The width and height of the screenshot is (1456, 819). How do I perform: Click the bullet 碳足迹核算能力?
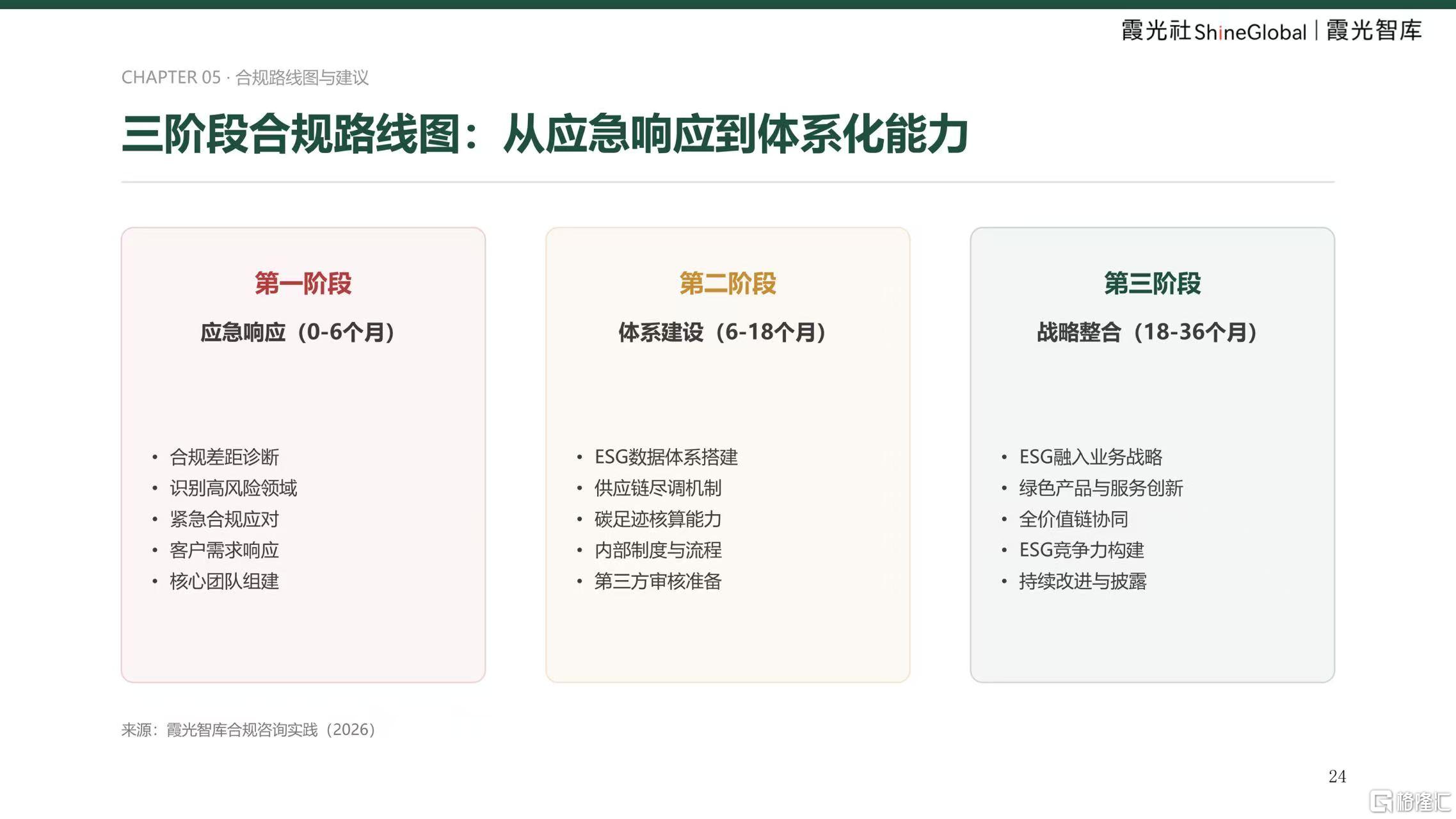(658, 519)
